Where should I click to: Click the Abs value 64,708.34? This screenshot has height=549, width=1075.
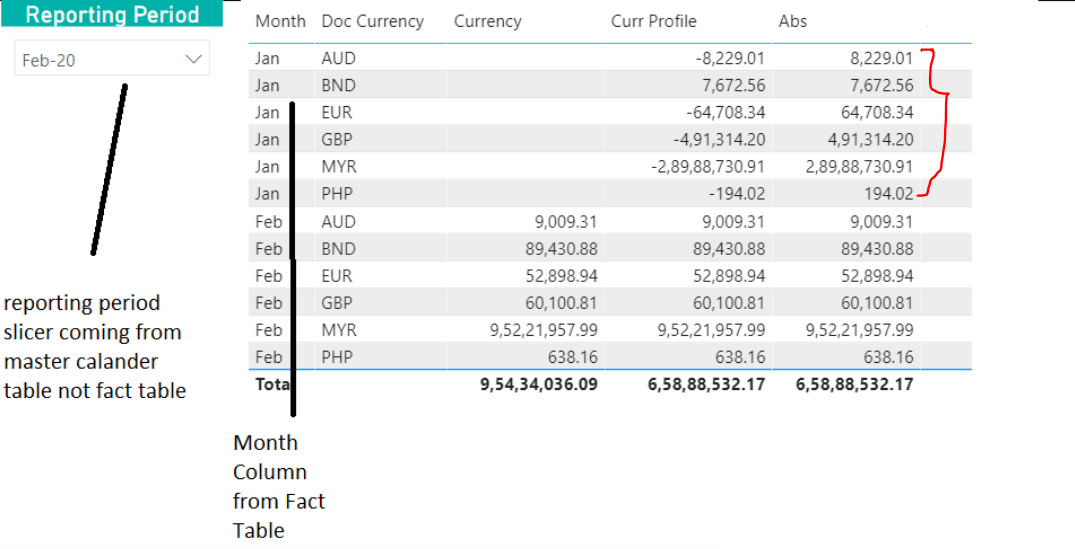click(876, 112)
